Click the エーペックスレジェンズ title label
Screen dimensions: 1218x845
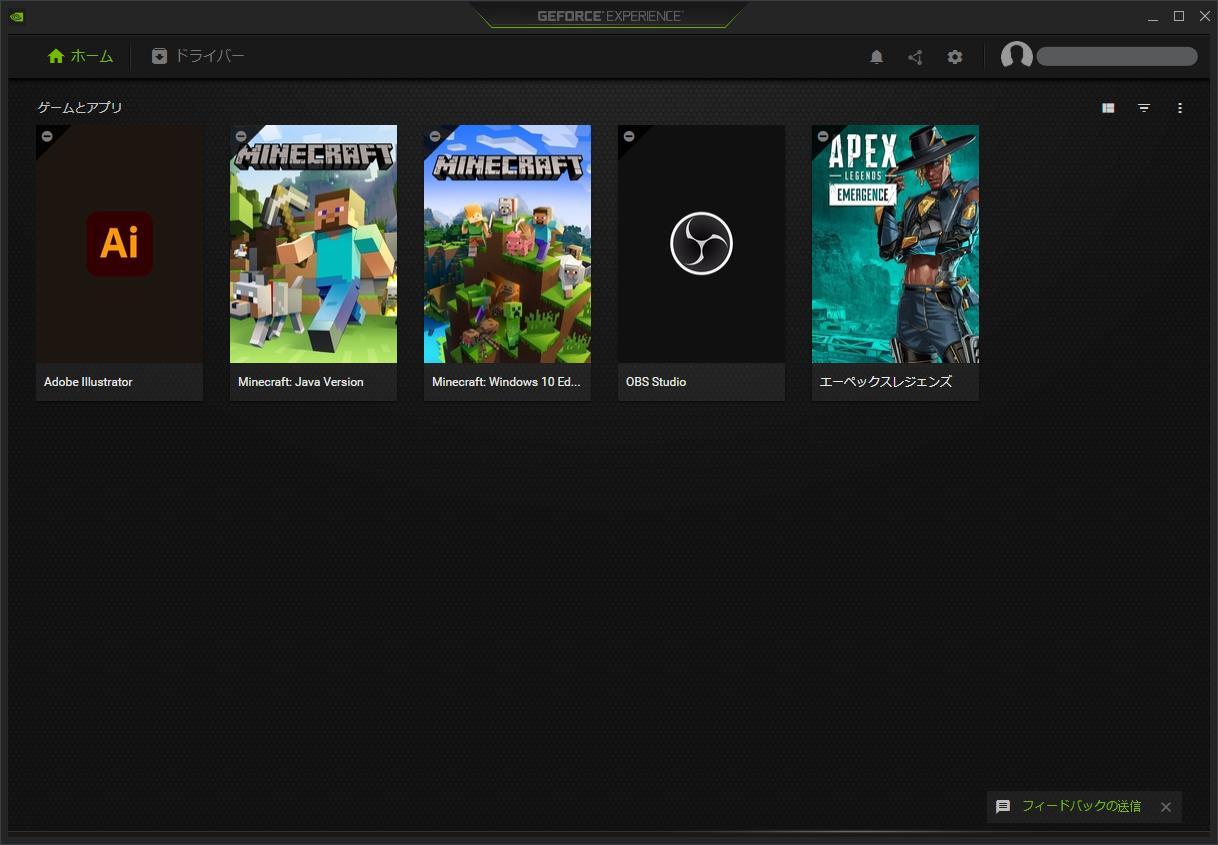(x=886, y=382)
